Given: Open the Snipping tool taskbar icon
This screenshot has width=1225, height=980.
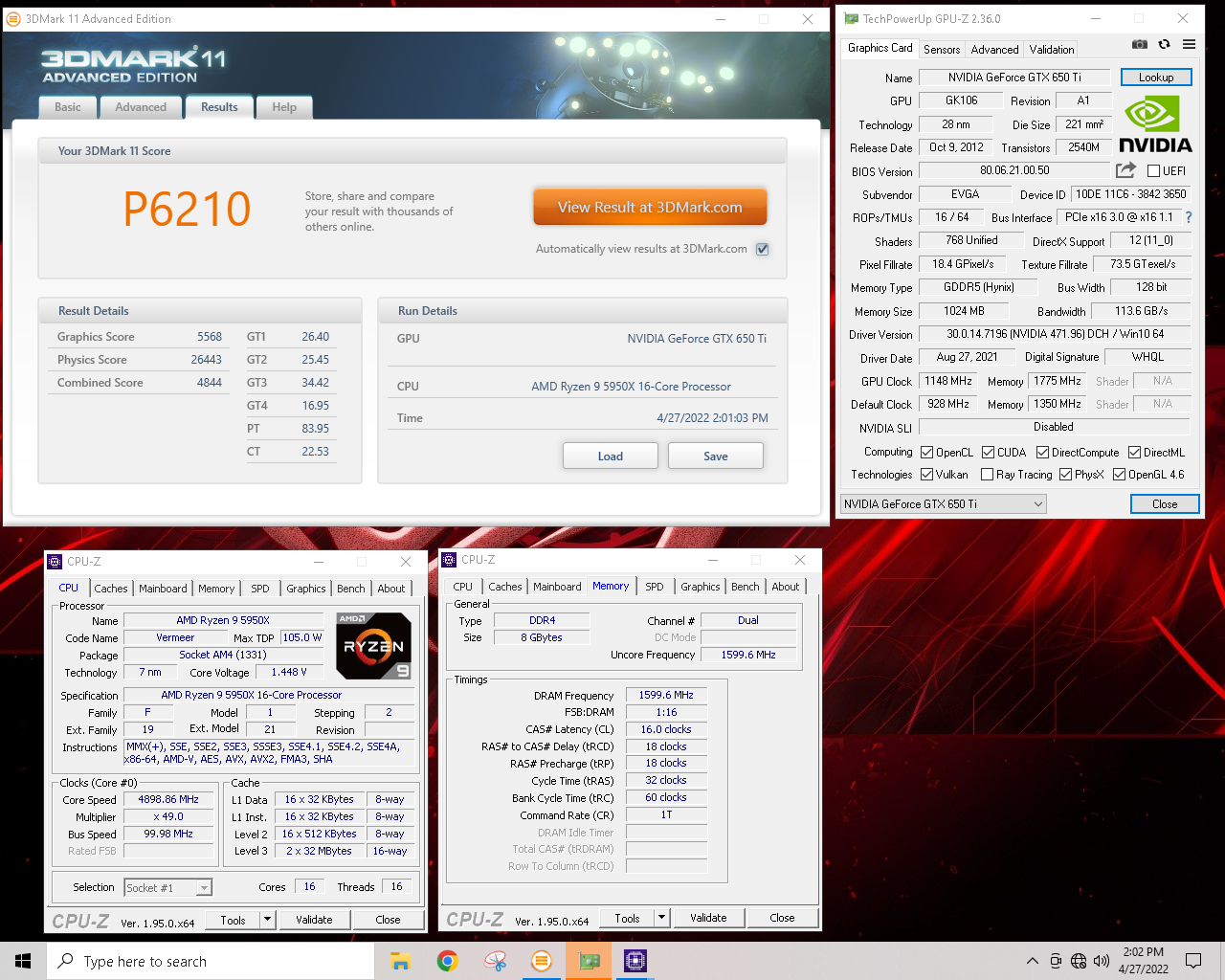Looking at the screenshot, I should click(495, 961).
